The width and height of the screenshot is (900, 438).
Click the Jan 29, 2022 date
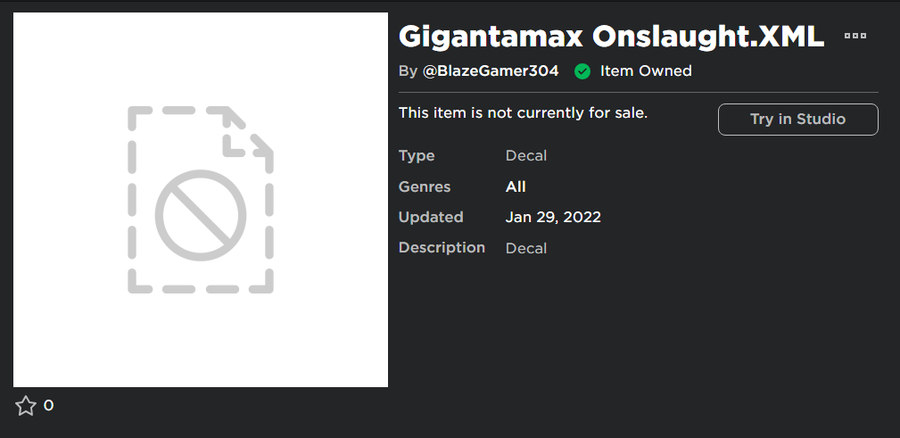pyautogui.click(x=553, y=217)
